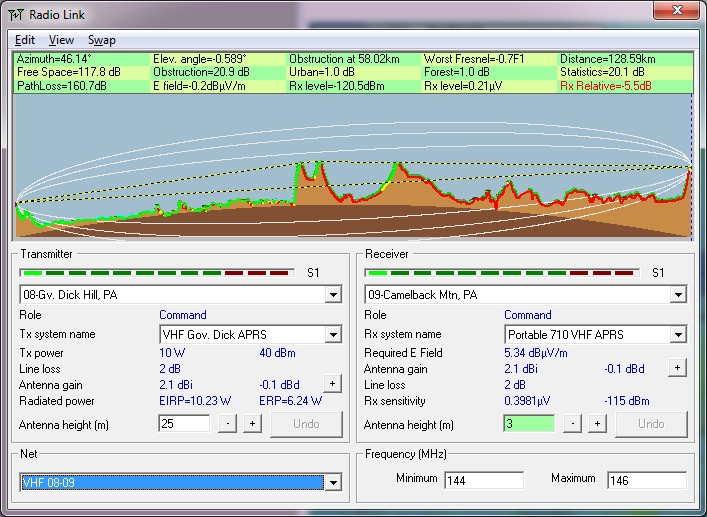Click the PathLoss=160.7dB value

tap(62, 86)
